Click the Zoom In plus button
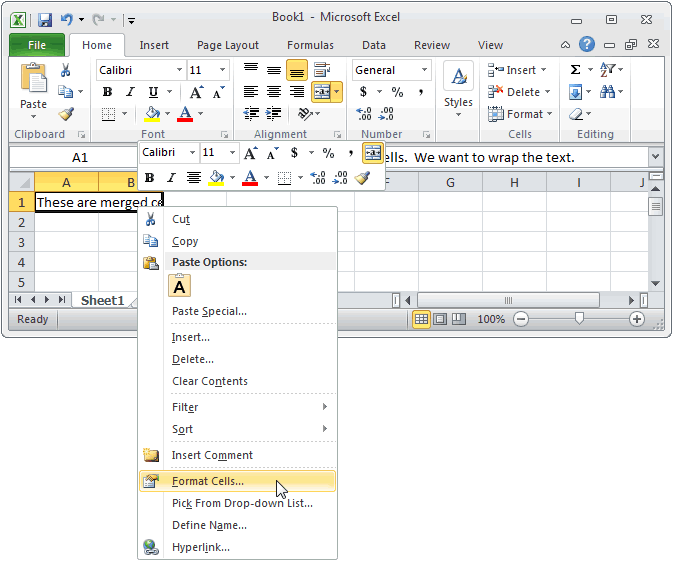 (637, 319)
